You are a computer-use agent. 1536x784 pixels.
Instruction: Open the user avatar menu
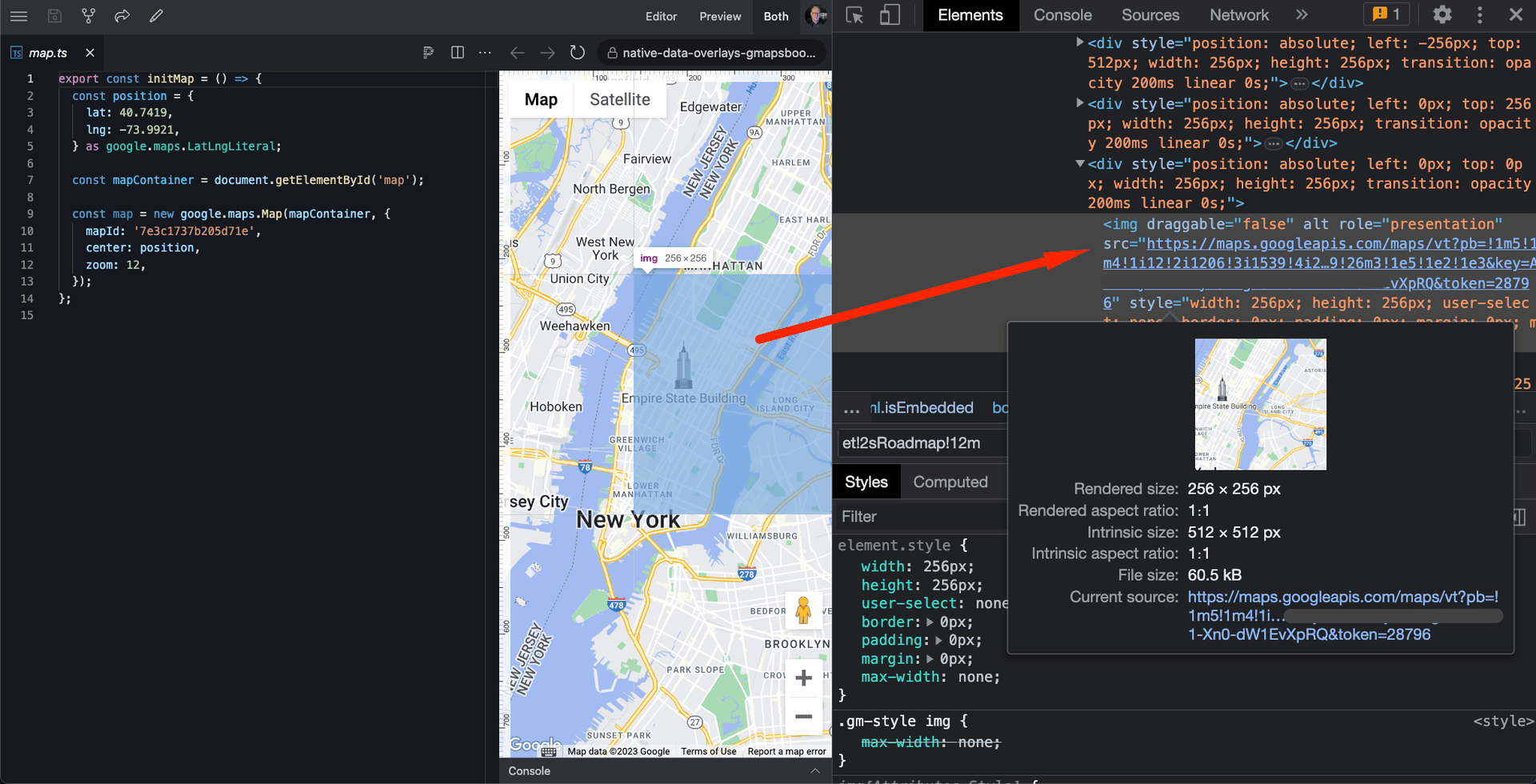(815, 16)
